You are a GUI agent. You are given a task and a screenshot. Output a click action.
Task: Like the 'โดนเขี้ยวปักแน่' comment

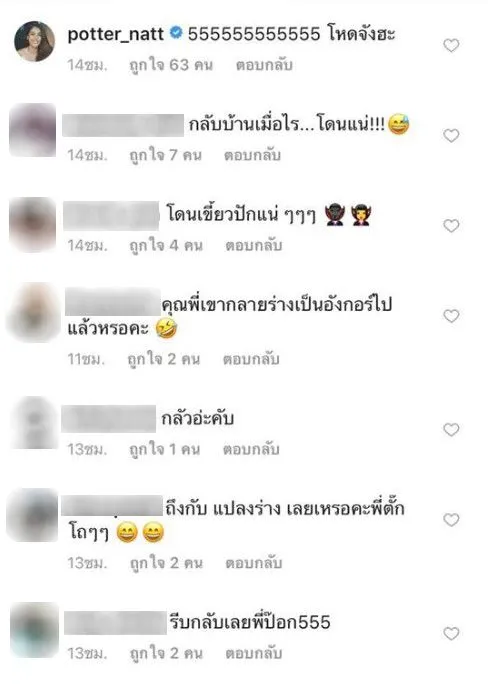(x=451, y=226)
